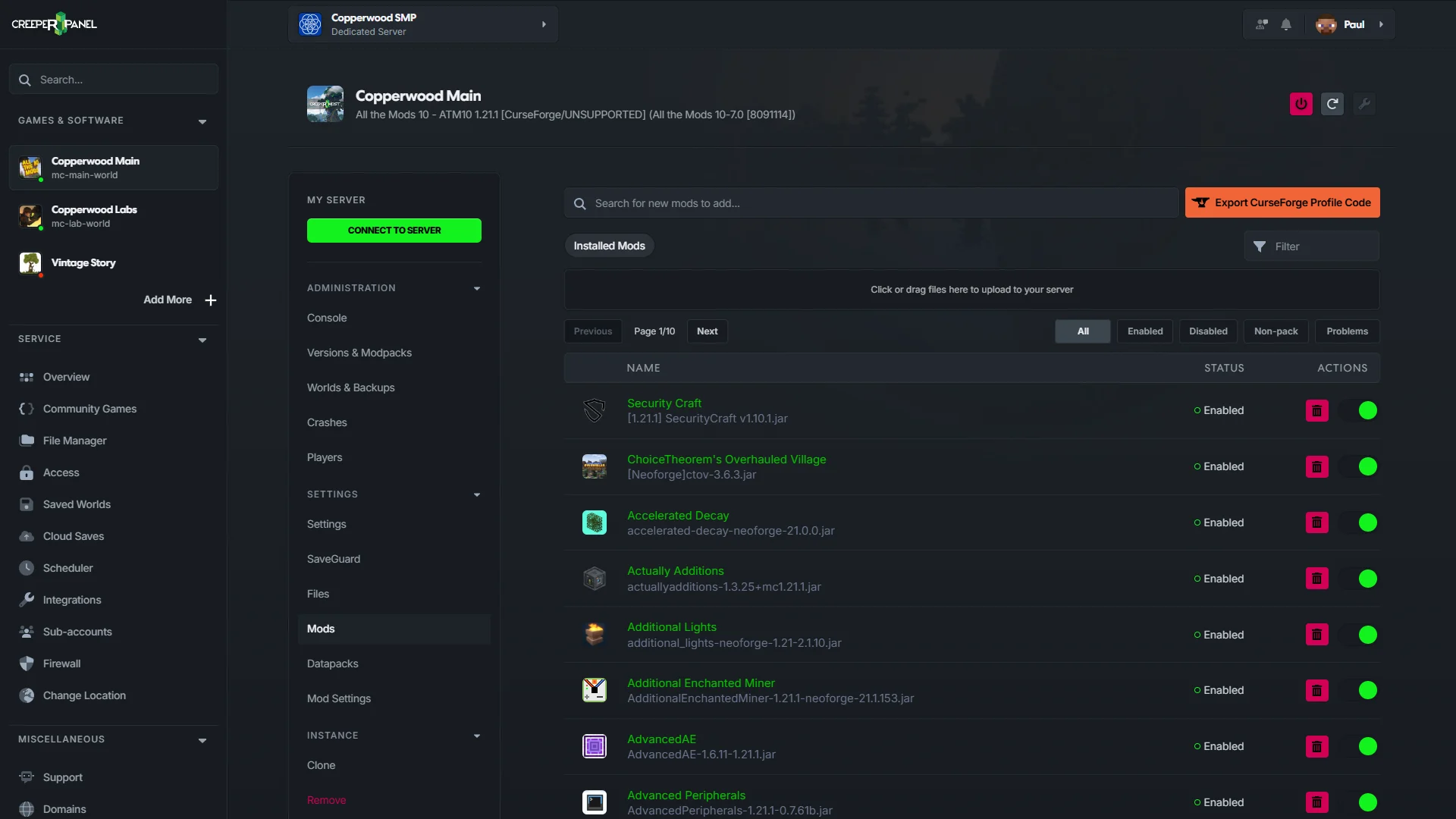Click the Saved Worlds disk icon
Image resolution: width=1456 pixels, height=819 pixels.
click(27, 504)
